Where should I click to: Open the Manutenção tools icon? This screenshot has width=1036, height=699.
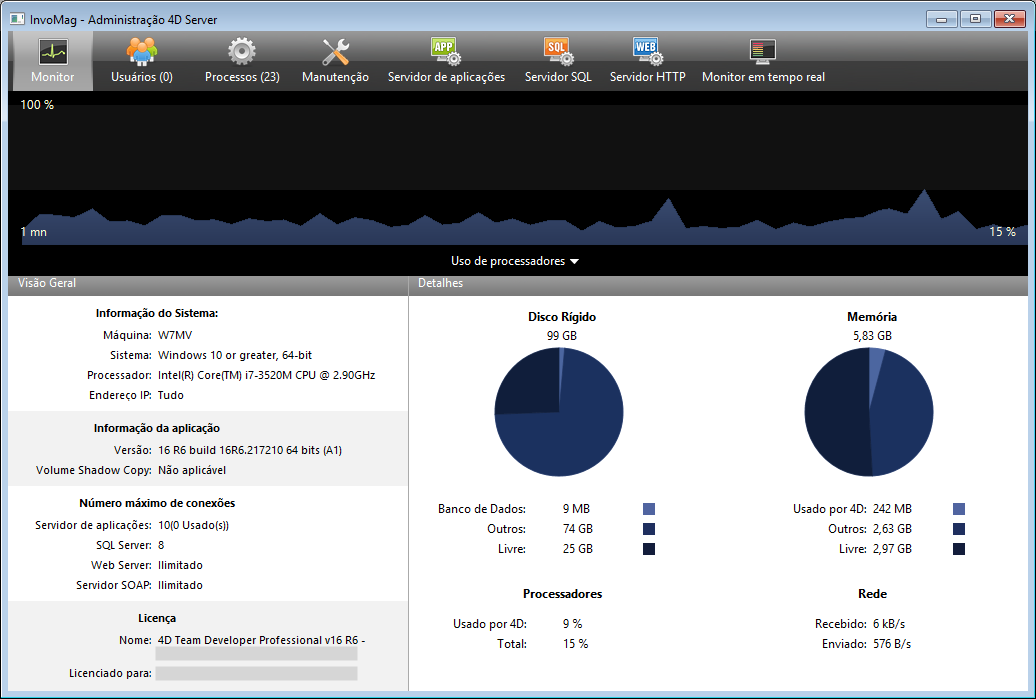pos(335,52)
